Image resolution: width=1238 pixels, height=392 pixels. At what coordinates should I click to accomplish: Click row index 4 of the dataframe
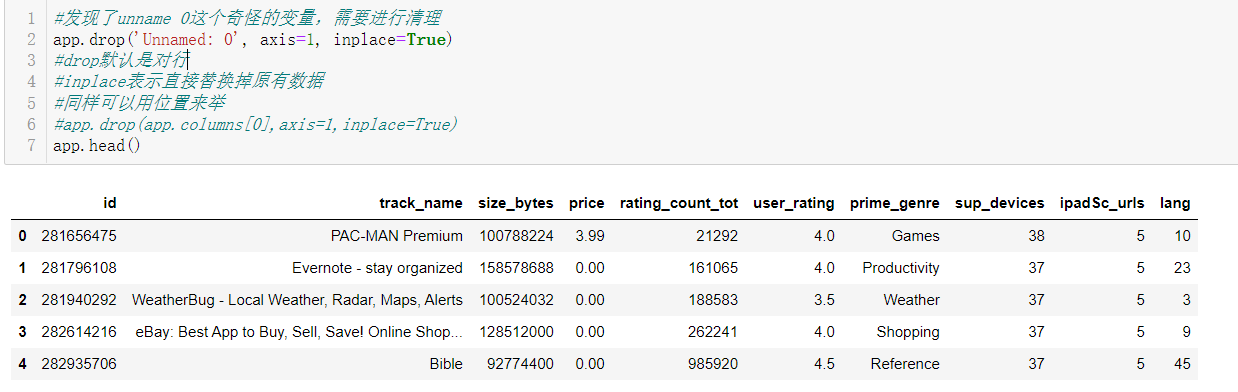coord(22,364)
